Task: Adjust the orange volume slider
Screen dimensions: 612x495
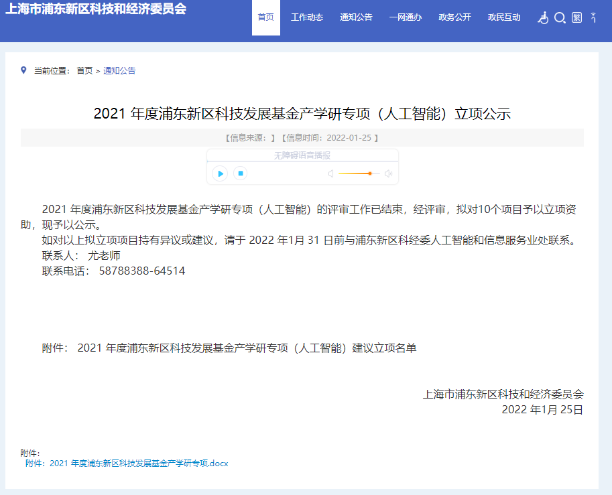Action: pos(369,173)
